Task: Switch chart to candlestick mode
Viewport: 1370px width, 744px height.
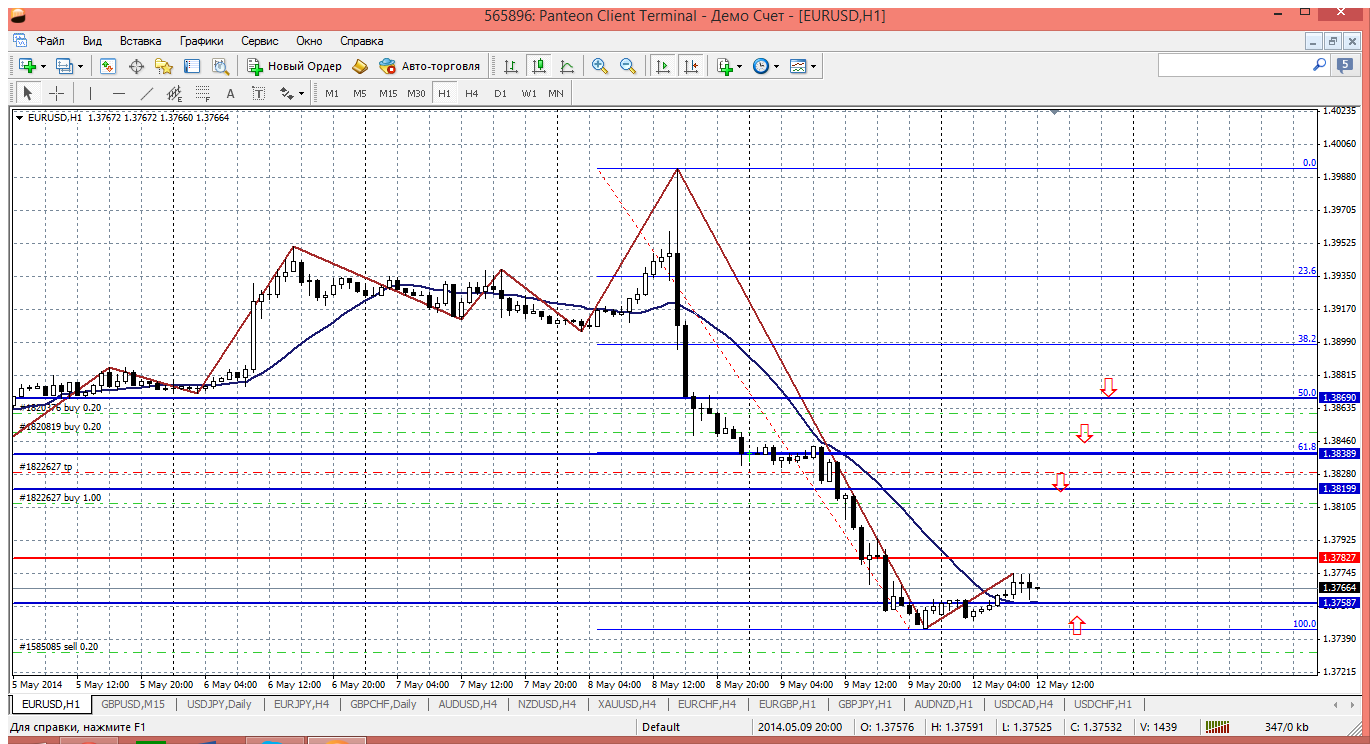Action: (539, 66)
